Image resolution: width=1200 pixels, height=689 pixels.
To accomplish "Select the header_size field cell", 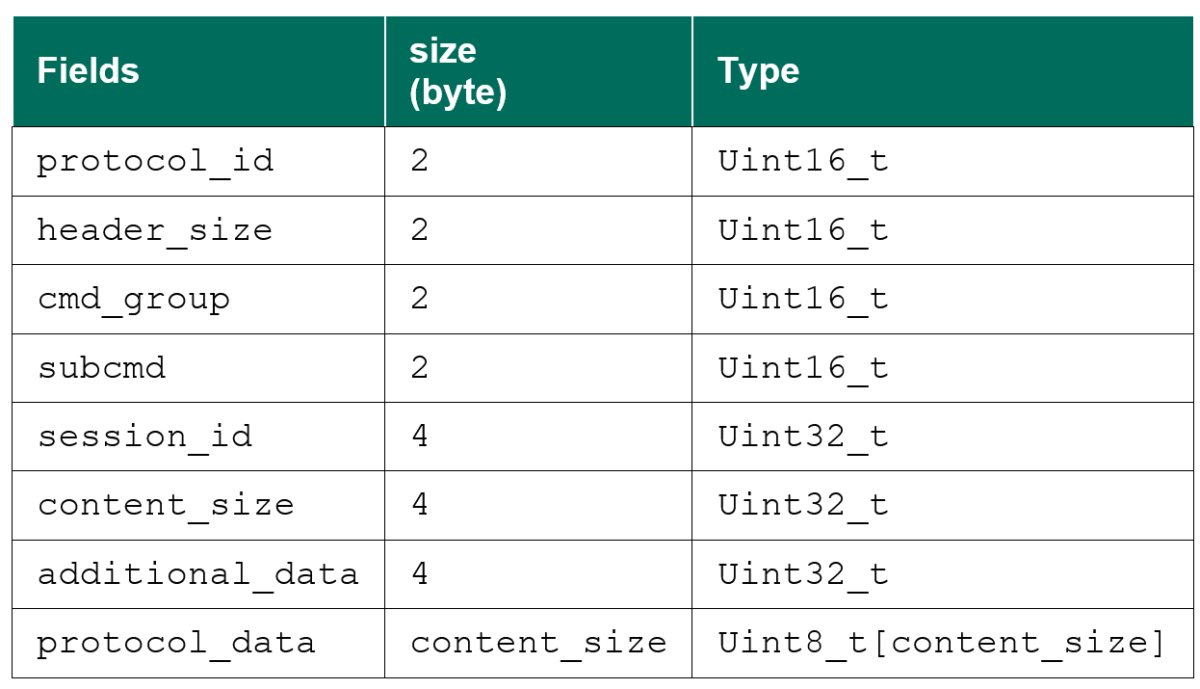I will [155, 231].
